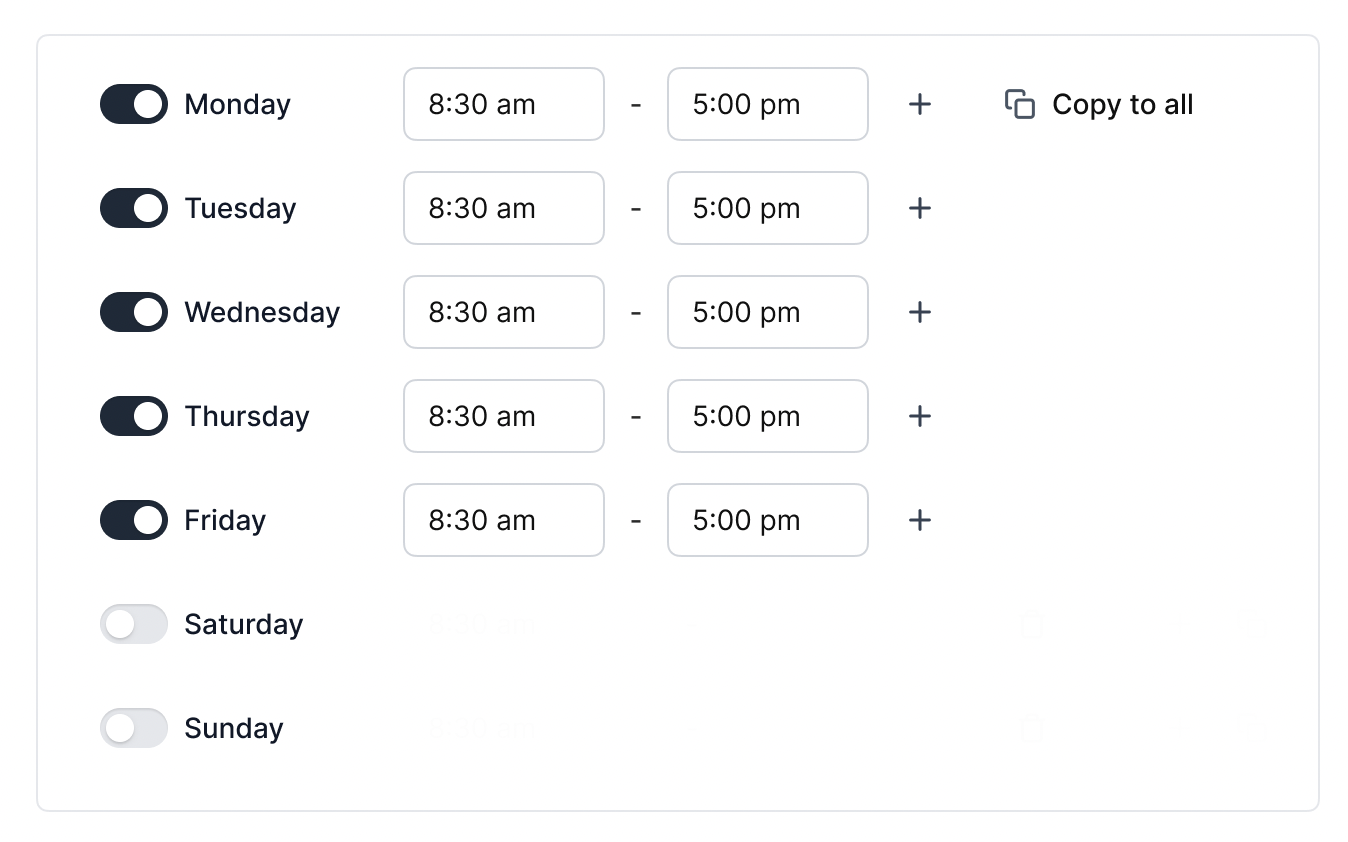Click the copy icon beside Copy to all
This screenshot has width=1348, height=842.
1018,104
